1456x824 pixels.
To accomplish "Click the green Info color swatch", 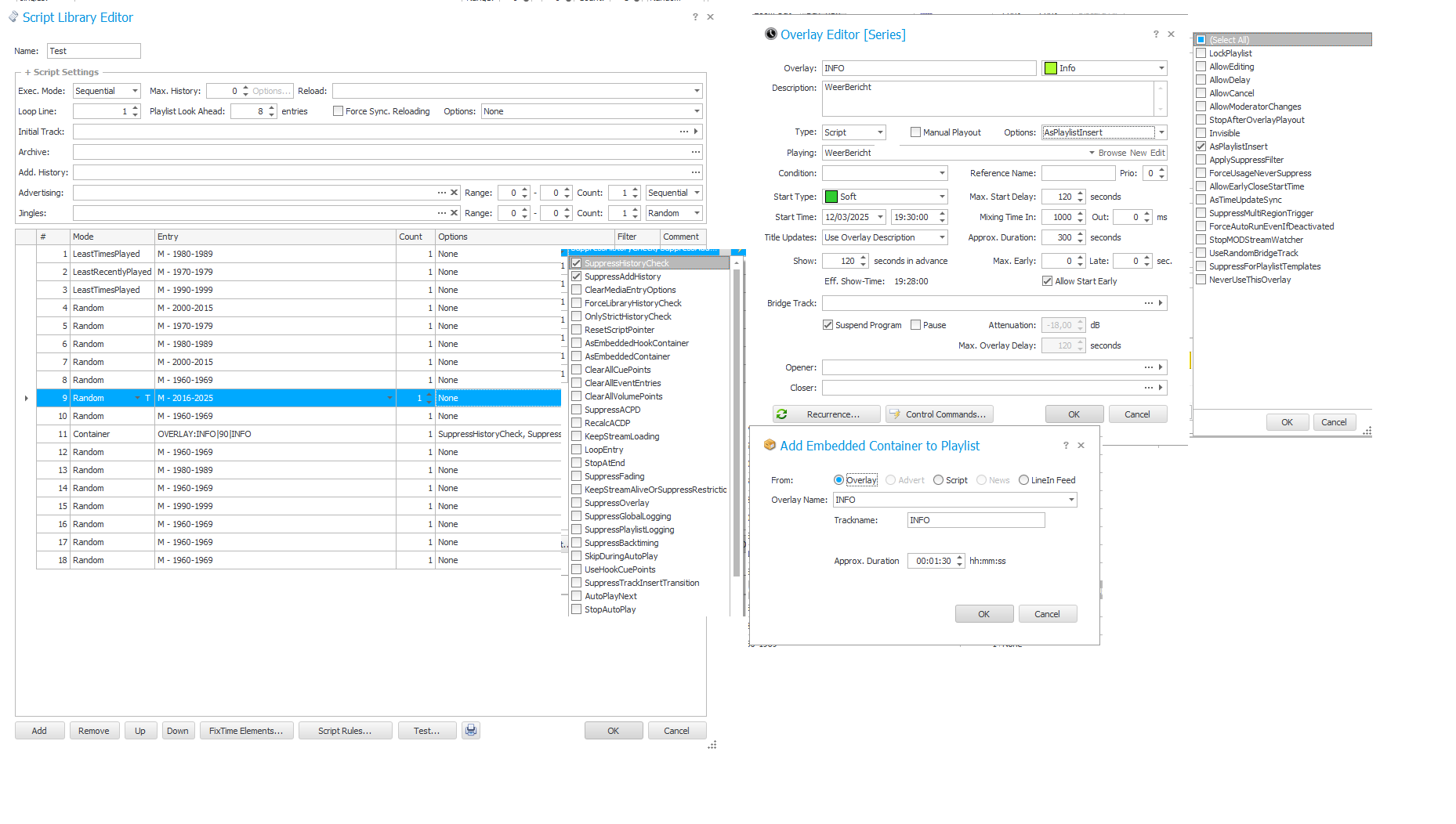I will point(1051,68).
